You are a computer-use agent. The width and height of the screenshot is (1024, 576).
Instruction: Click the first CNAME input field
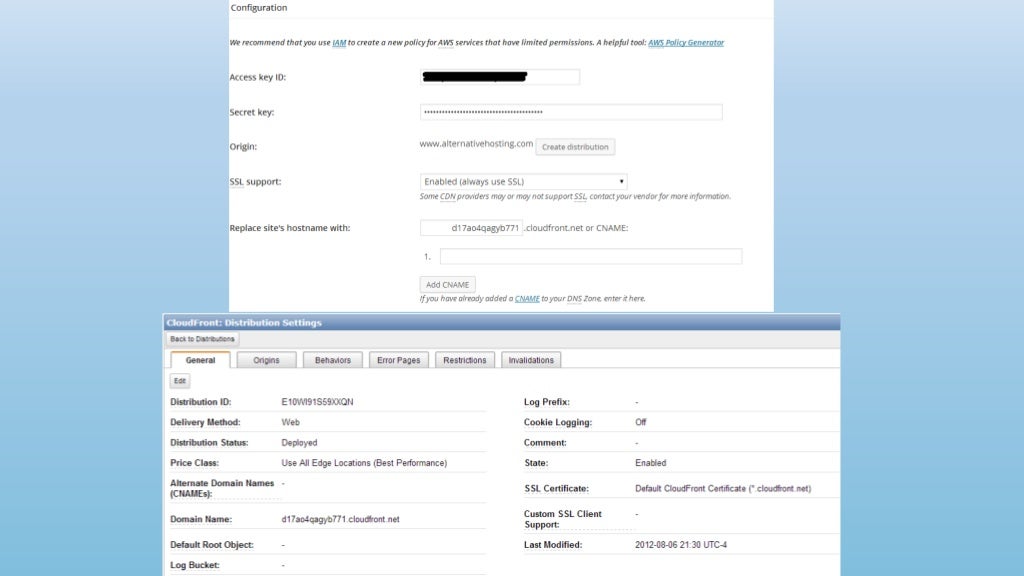point(590,257)
